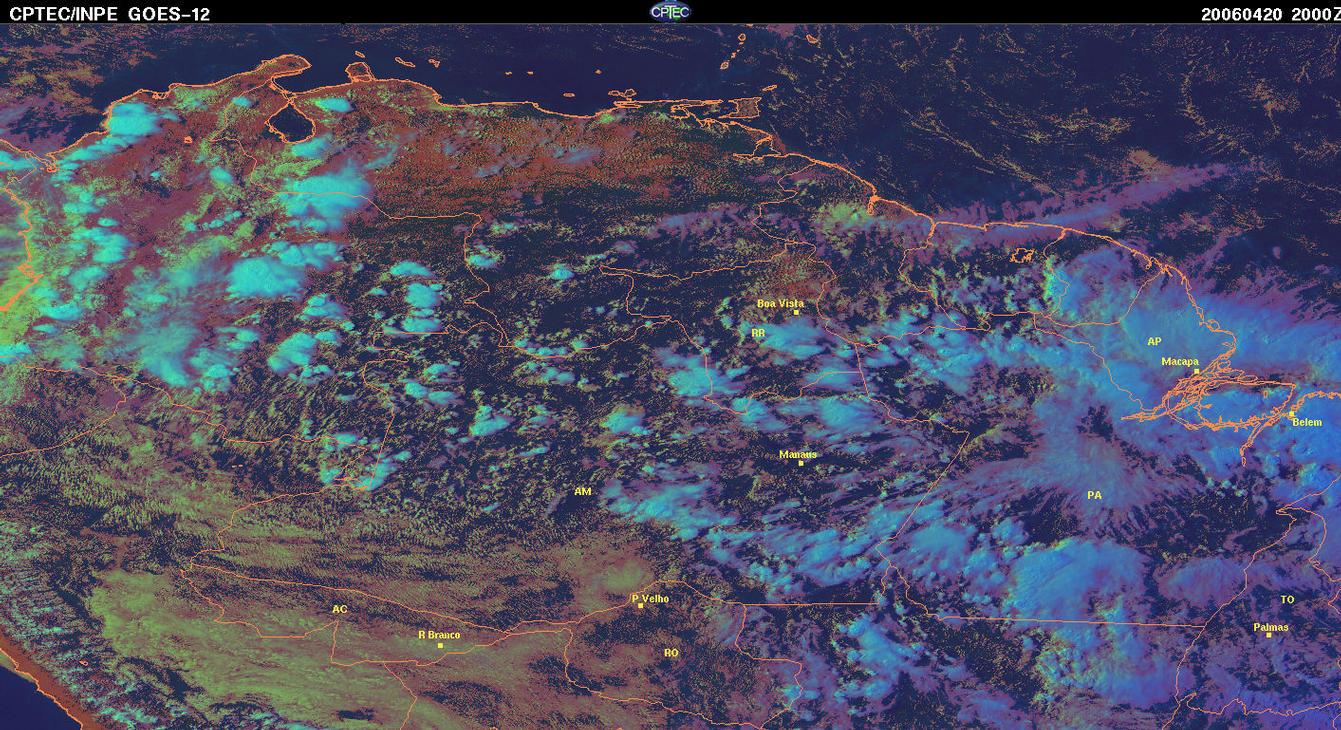Image resolution: width=1341 pixels, height=730 pixels.
Task: Click the AP state label
Action: [x=1154, y=342]
